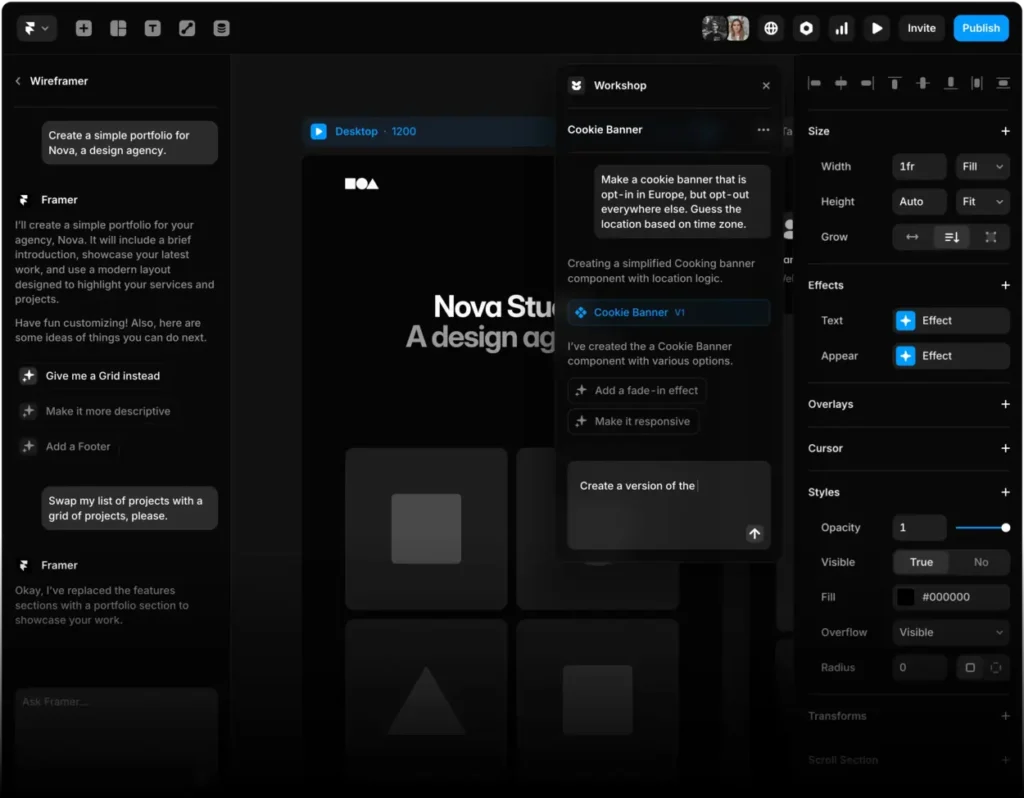Select the Cookie Banner V1 component

pyautogui.click(x=668, y=313)
